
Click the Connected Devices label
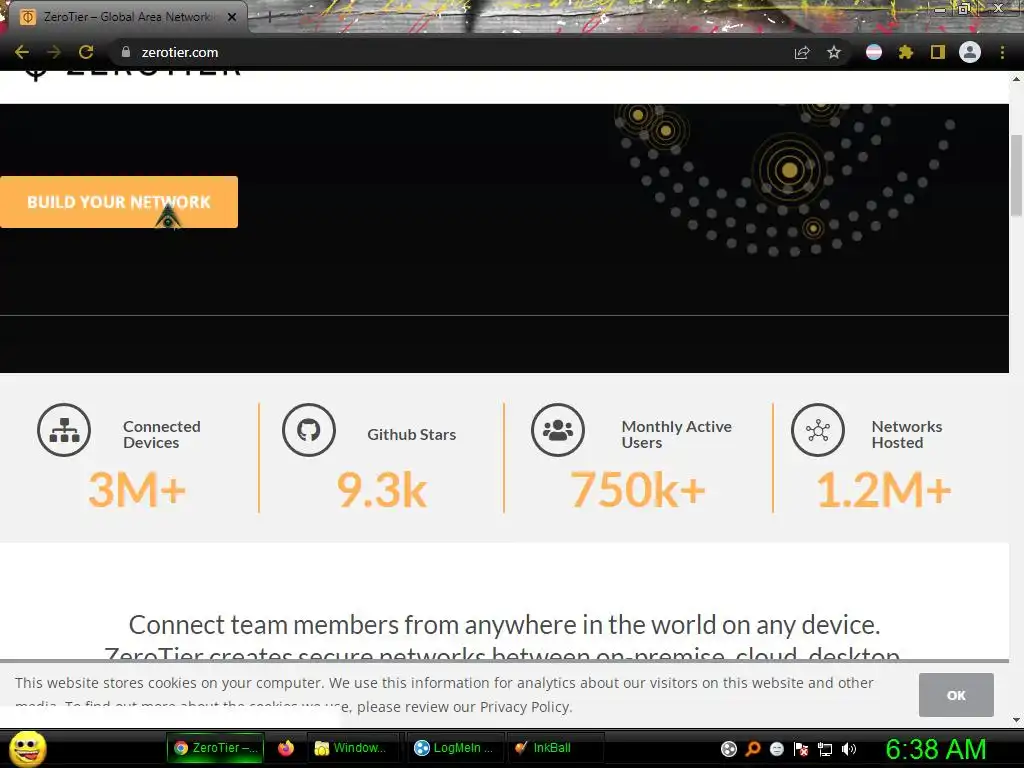(x=162, y=434)
